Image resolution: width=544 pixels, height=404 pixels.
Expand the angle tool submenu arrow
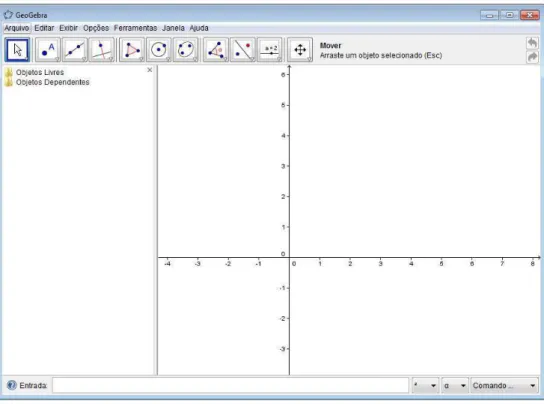pos(225,59)
